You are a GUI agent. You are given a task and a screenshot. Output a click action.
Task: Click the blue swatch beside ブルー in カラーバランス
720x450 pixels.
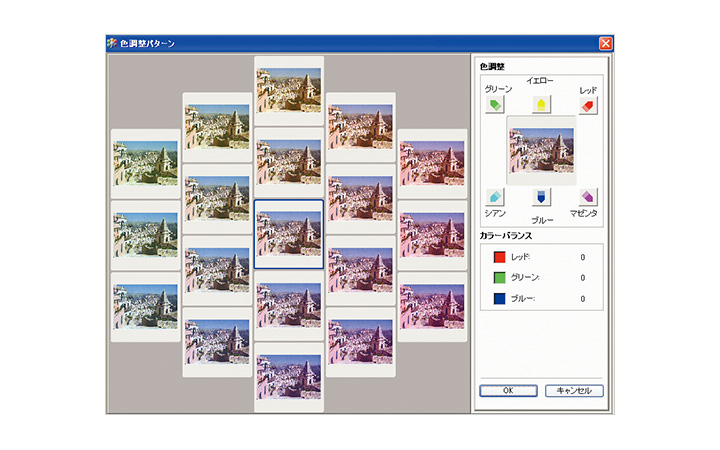tap(499, 298)
